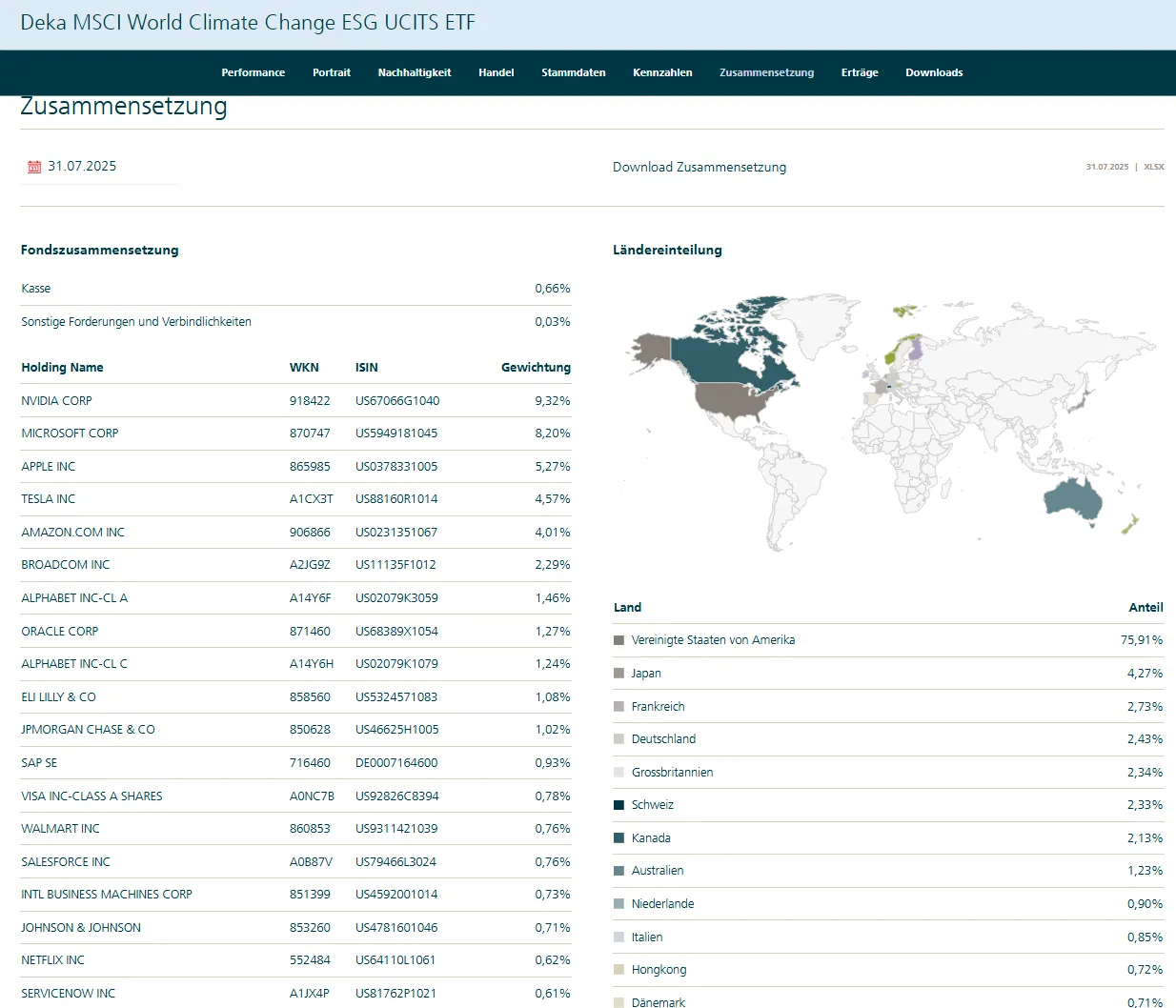Go to the Nachhaltigkeit tab
Image resolution: width=1176 pixels, height=1008 pixels.
point(415,72)
